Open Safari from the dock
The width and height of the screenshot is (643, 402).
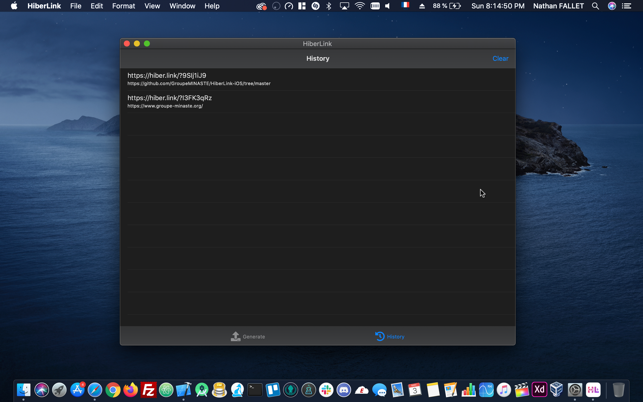[x=95, y=389]
